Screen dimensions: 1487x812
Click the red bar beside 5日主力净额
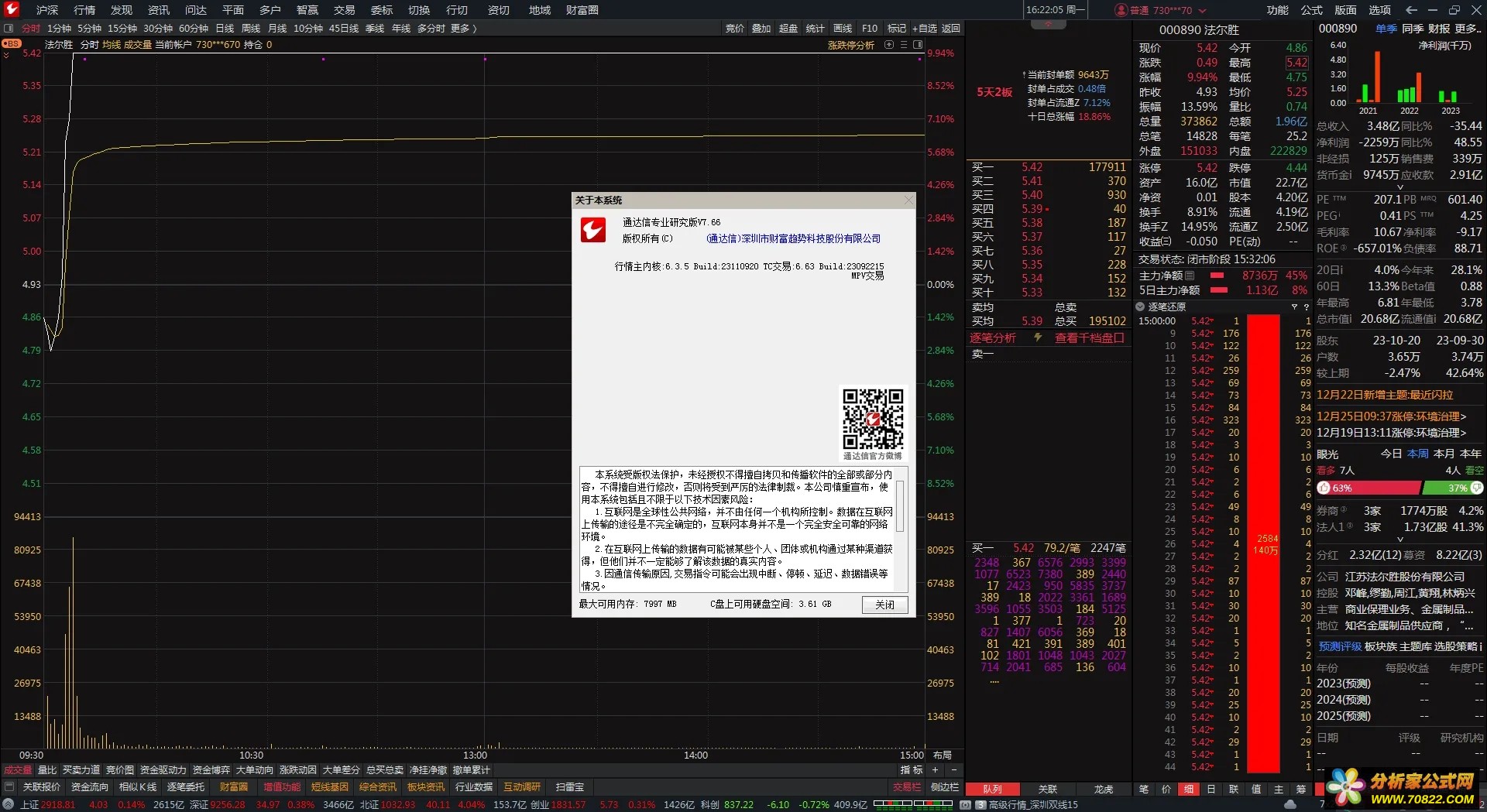pyautogui.click(x=1219, y=290)
